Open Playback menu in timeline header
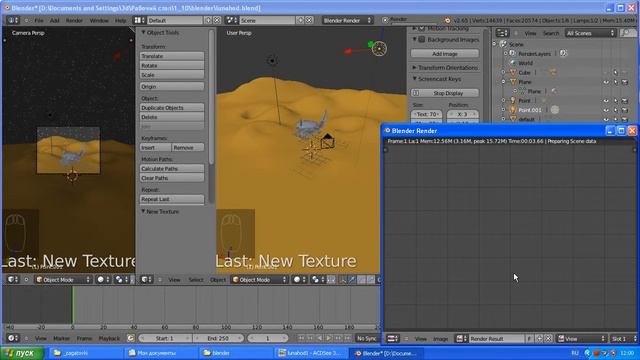This screenshot has width=640, height=360. pyautogui.click(x=109, y=338)
